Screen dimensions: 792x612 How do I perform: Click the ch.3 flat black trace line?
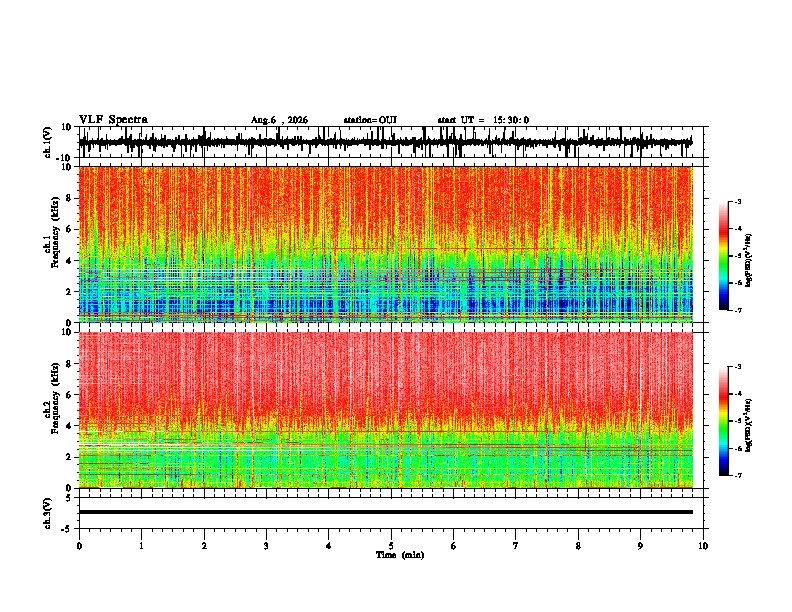pyautogui.click(x=385, y=512)
